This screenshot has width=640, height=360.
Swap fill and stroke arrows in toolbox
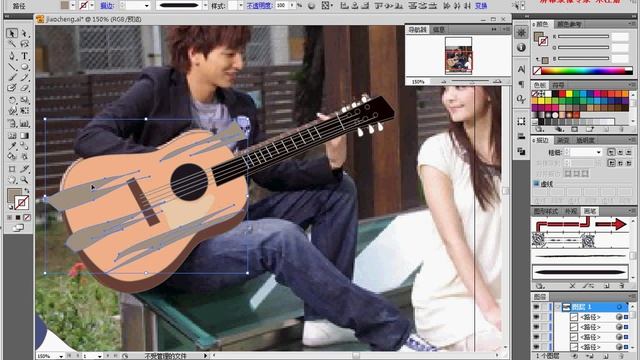pyautogui.click(x=27, y=191)
